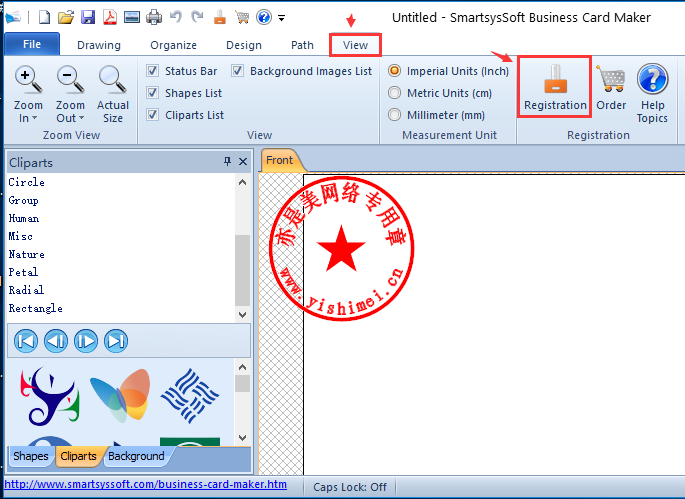Image resolution: width=685 pixels, height=499 pixels.
Task: Select Imperial Units (Inch) radio button
Action: [394, 70]
